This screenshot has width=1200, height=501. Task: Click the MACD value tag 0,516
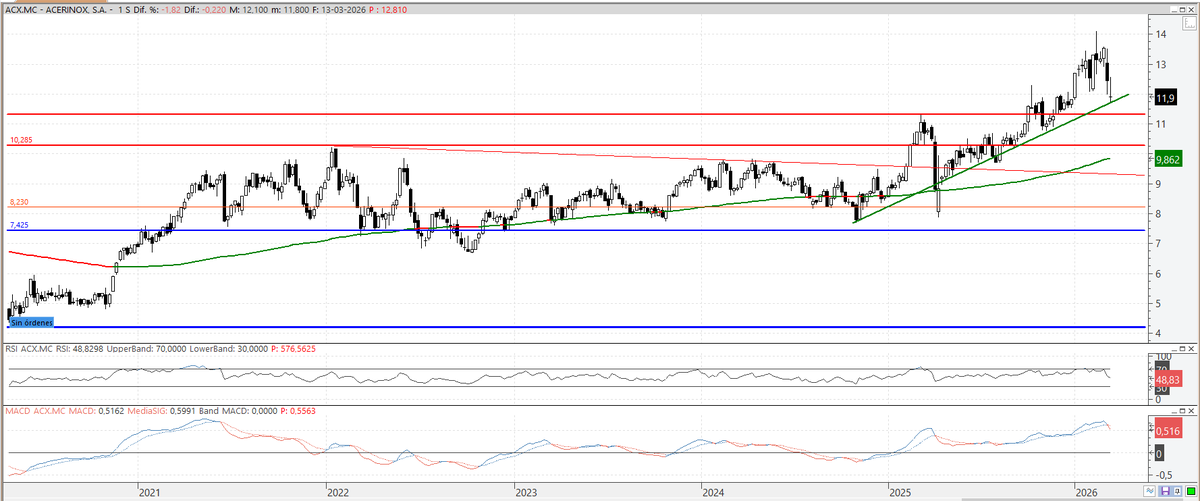[1168, 430]
